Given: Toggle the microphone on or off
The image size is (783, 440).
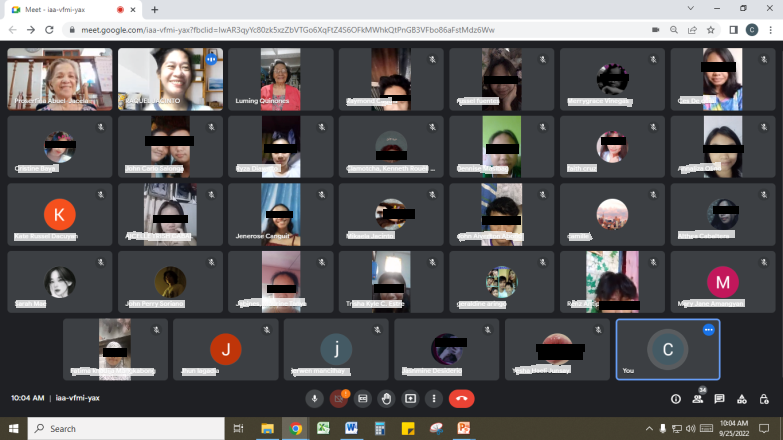Looking at the screenshot, I should pos(314,398).
